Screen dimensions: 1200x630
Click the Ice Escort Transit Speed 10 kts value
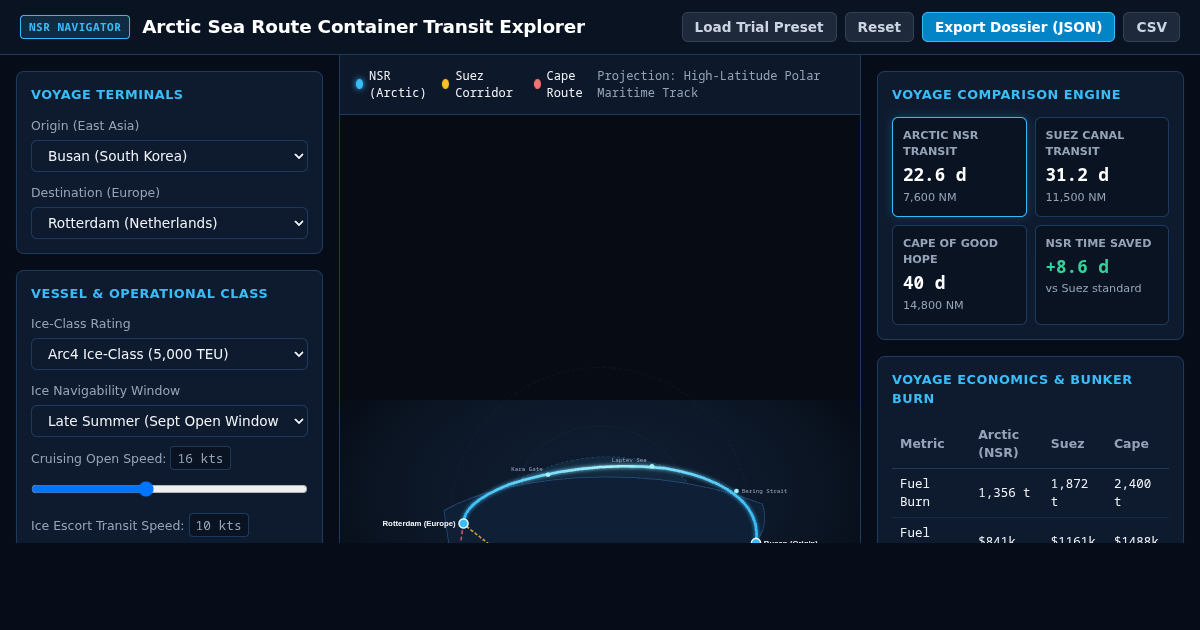click(219, 525)
